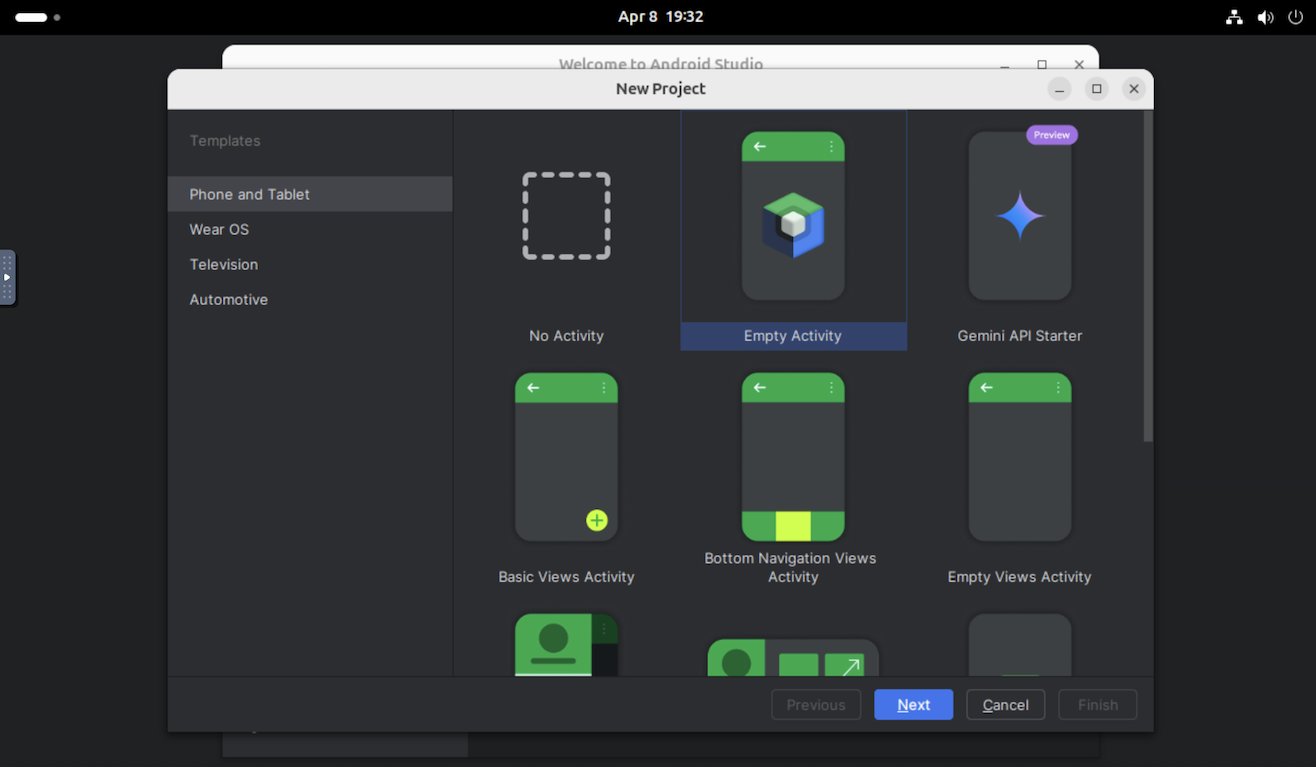The width and height of the screenshot is (1316, 767).
Task: Select the Empty Views Activity template
Action: coord(1019,458)
